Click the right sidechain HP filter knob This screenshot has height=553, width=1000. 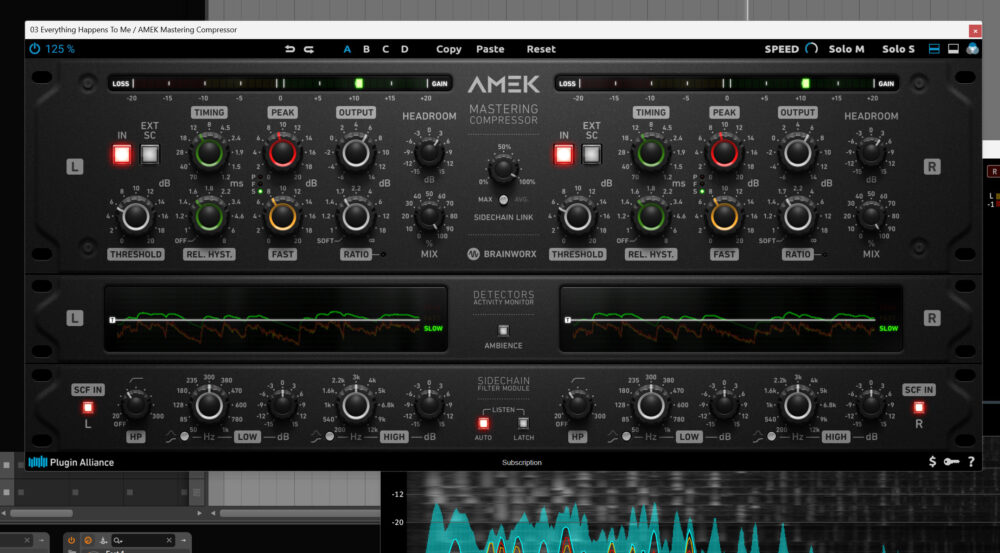[577, 405]
